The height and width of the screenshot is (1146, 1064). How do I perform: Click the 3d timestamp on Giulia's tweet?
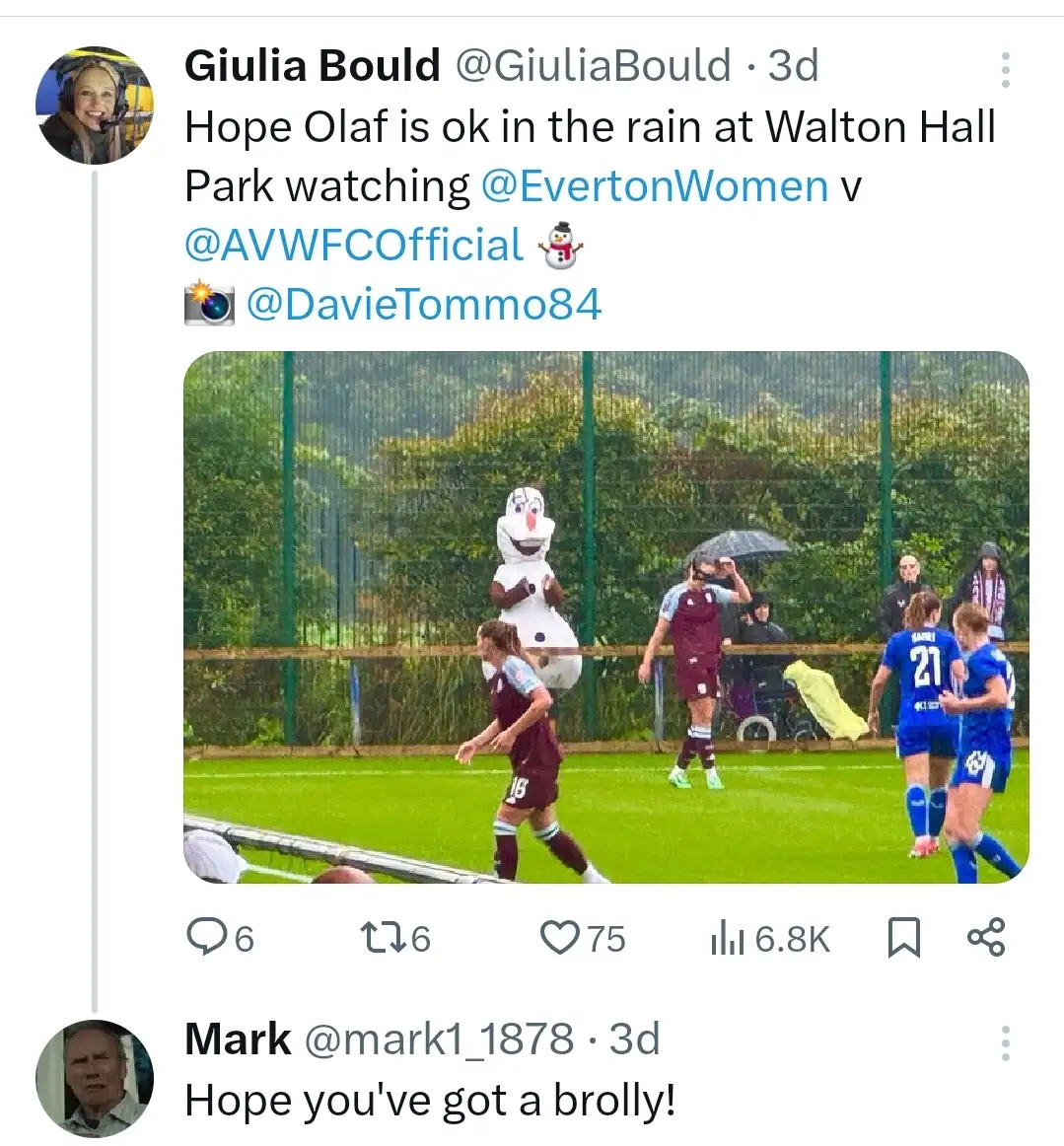(x=794, y=66)
